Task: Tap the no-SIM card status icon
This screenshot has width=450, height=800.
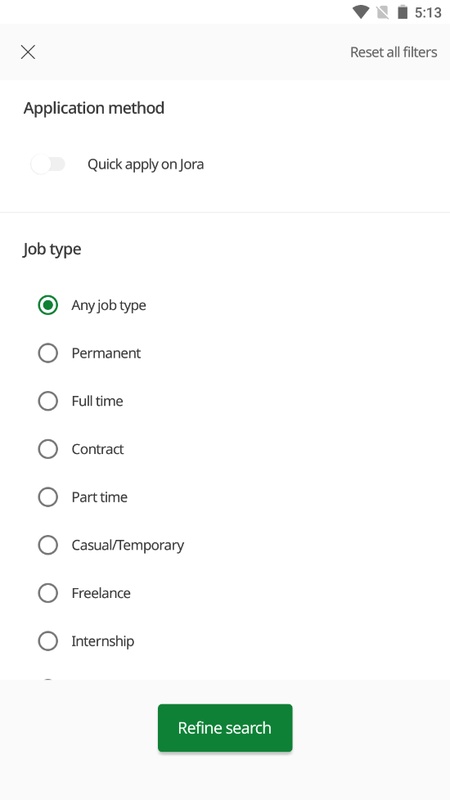Action: pyautogui.click(x=383, y=12)
